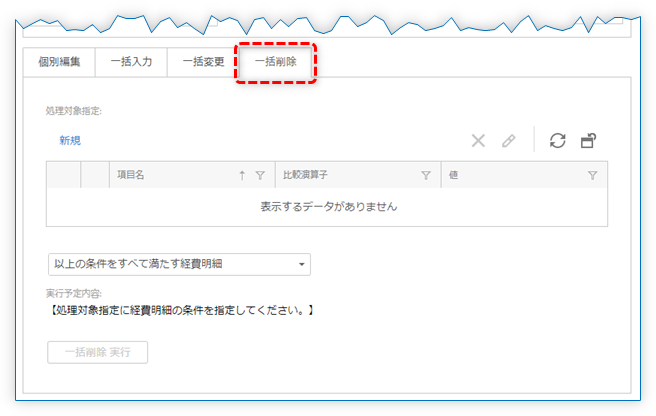Select the 一括変更 tab
Screen dimensions: 656x416
203,62
